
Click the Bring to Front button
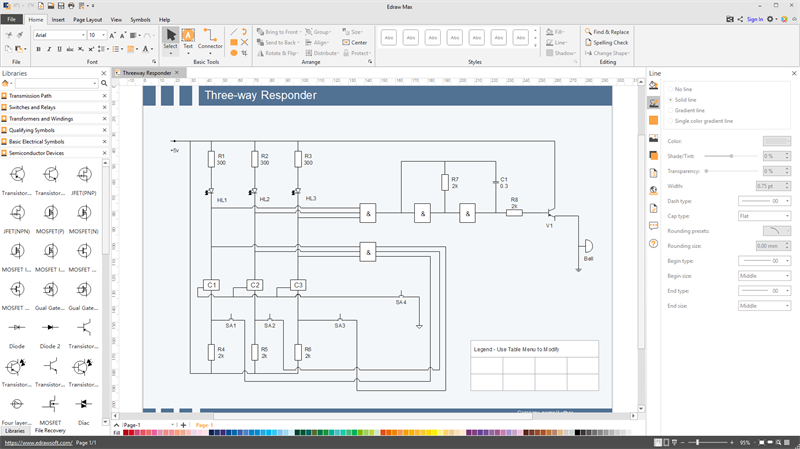[x=278, y=32]
